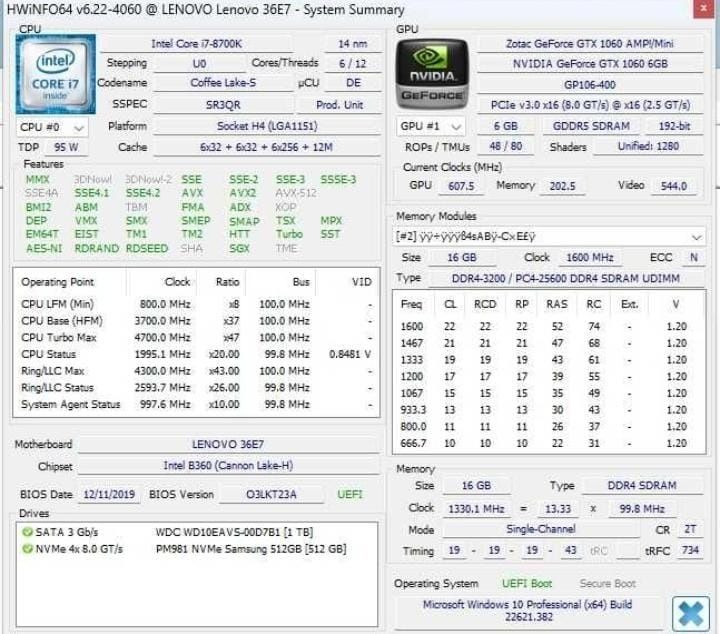This screenshot has height=634, width=720.
Task: Click the 14 nm process field
Action: (x=353, y=44)
